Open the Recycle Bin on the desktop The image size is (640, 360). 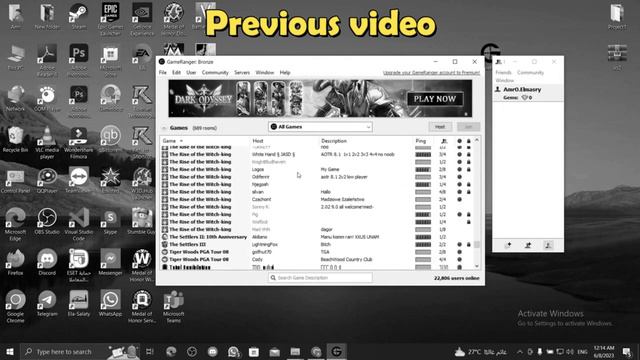coord(16,139)
